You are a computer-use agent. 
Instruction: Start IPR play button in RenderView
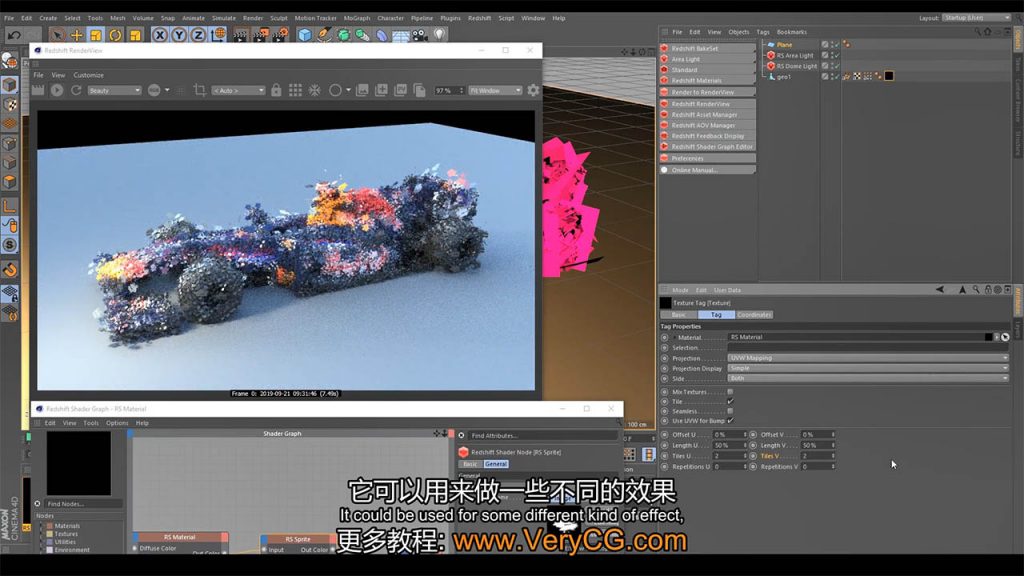(x=57, y=90)
